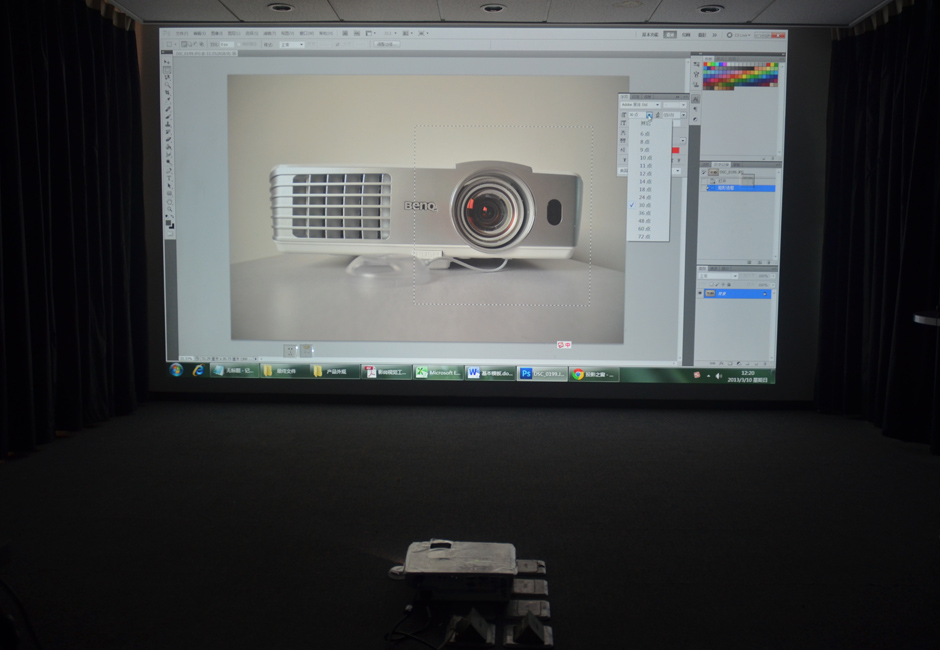Select the Clone Stamp tool

coord(168,124)
